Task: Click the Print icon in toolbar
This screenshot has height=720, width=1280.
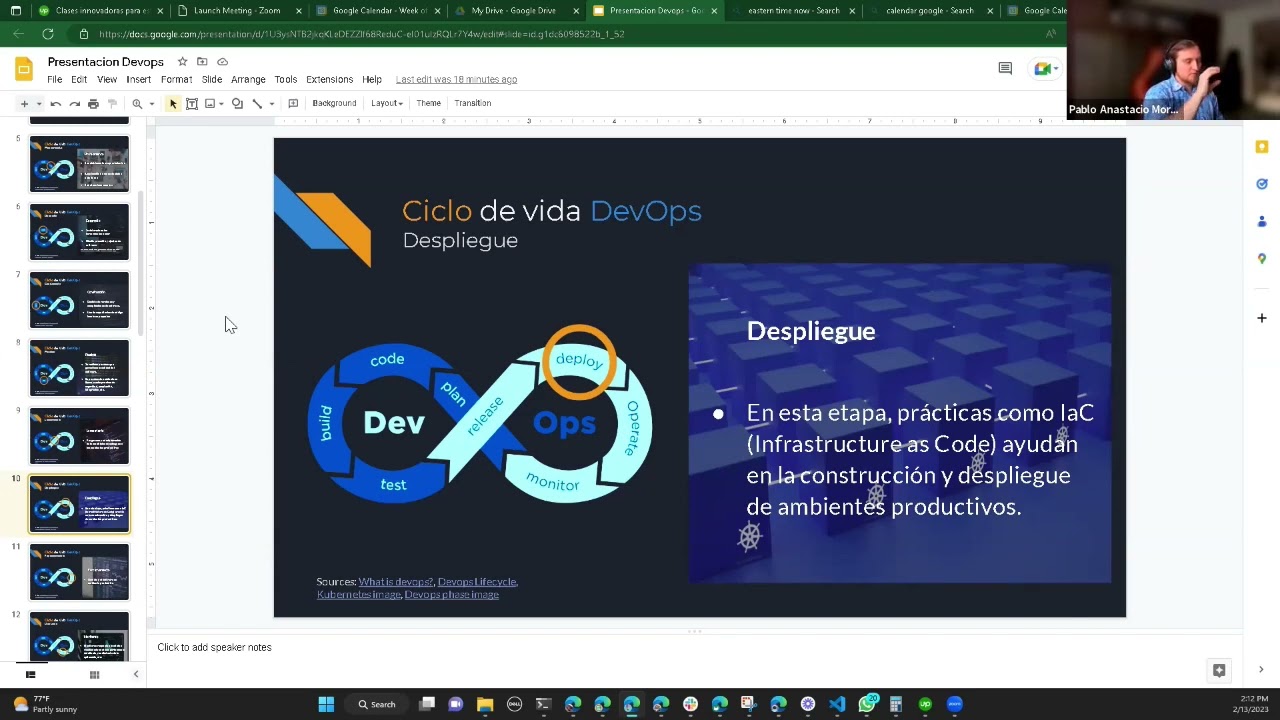Action: click(x=93, y=103)
